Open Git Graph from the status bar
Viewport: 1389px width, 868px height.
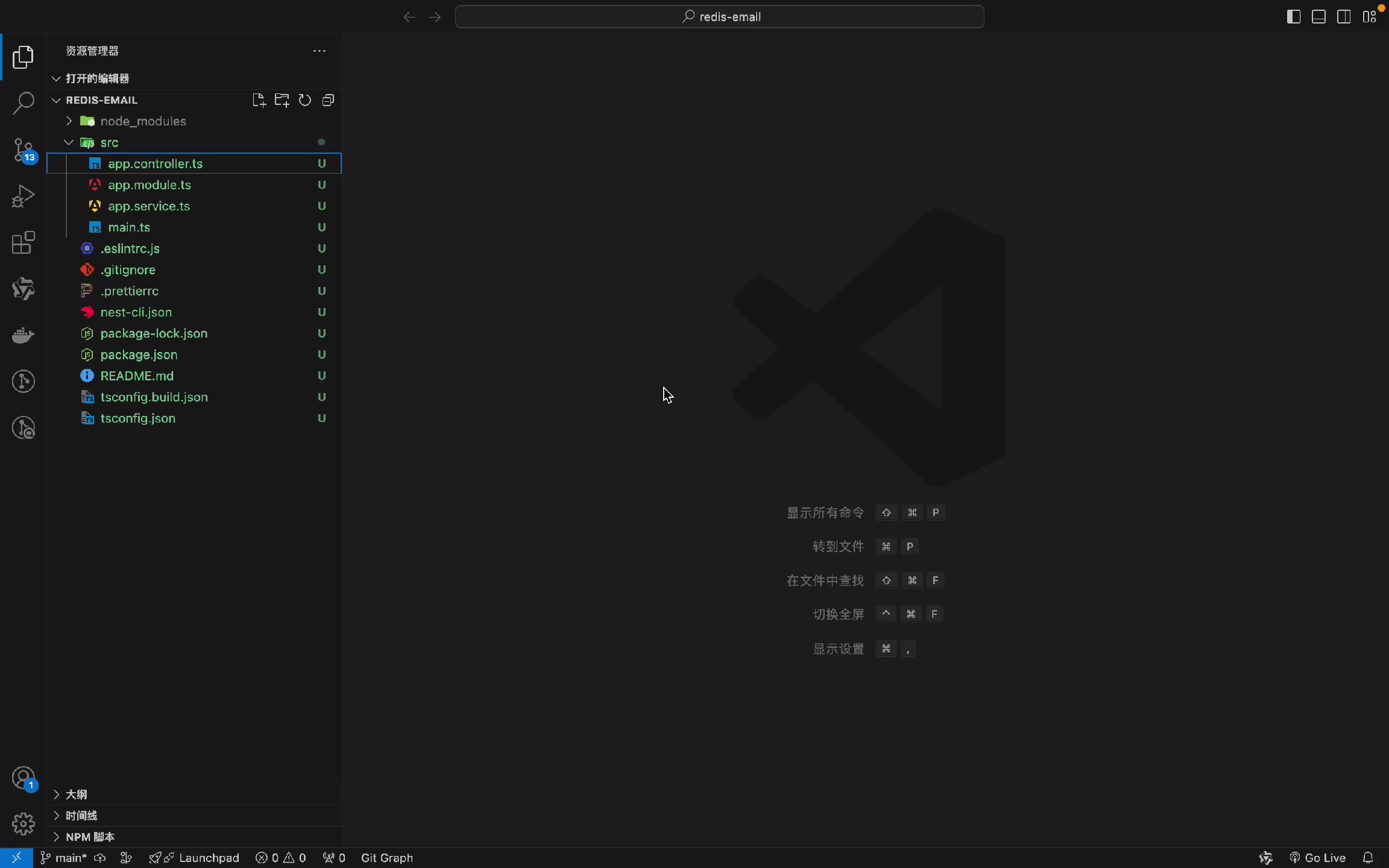388,857
